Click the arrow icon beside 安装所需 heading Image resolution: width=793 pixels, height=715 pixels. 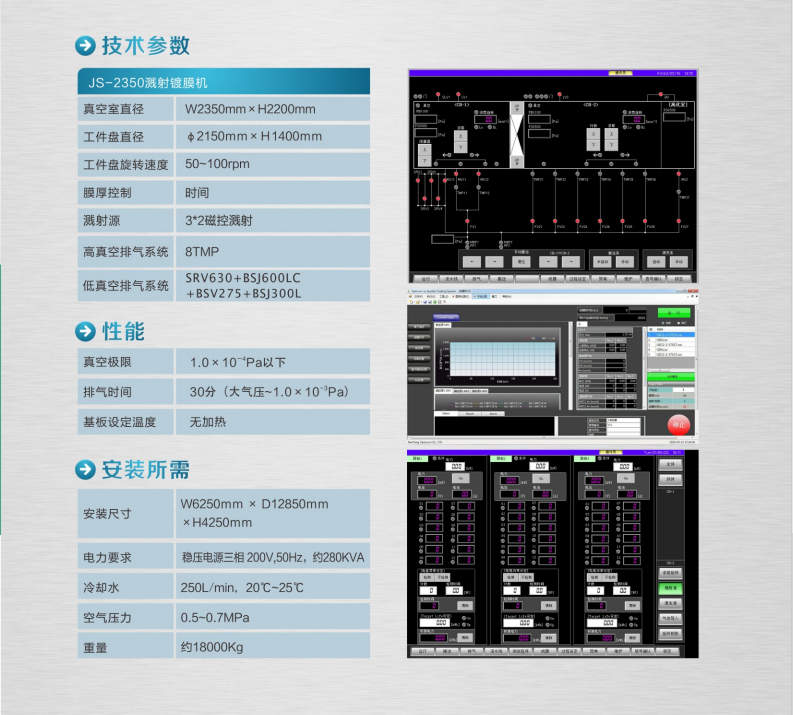85,470
